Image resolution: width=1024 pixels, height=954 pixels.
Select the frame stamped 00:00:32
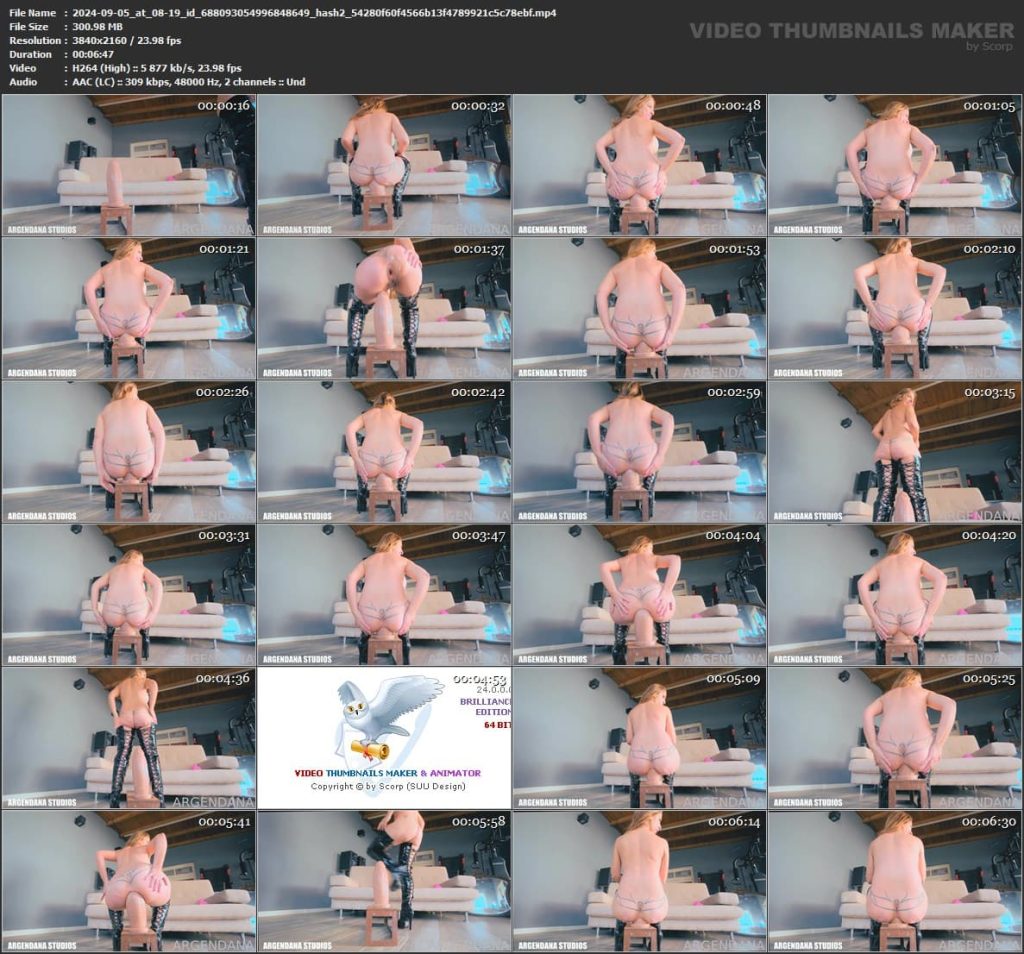(384, 165)
